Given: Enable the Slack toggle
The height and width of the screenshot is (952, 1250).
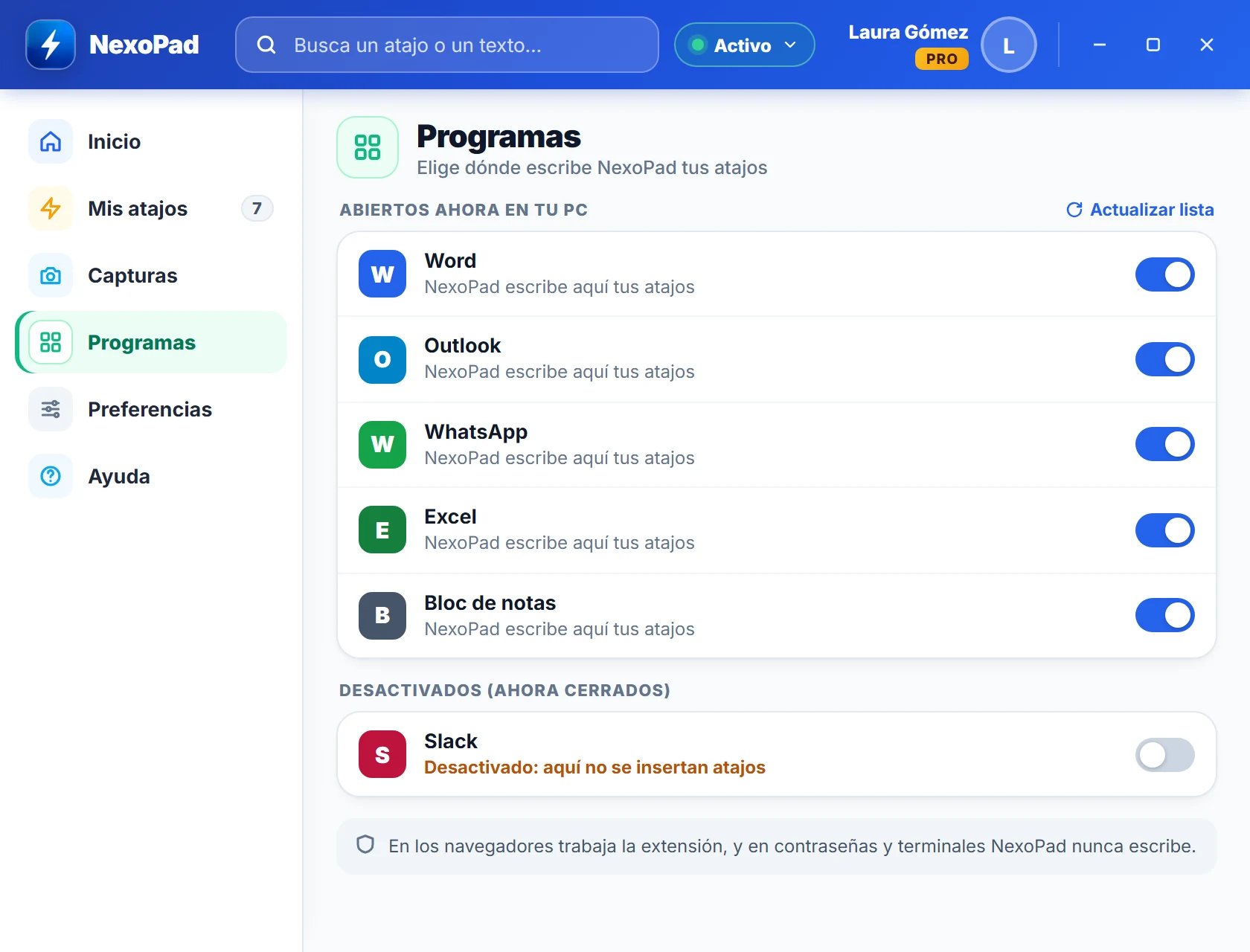Looking at the screenshot, I should [x=1164, y=755].
